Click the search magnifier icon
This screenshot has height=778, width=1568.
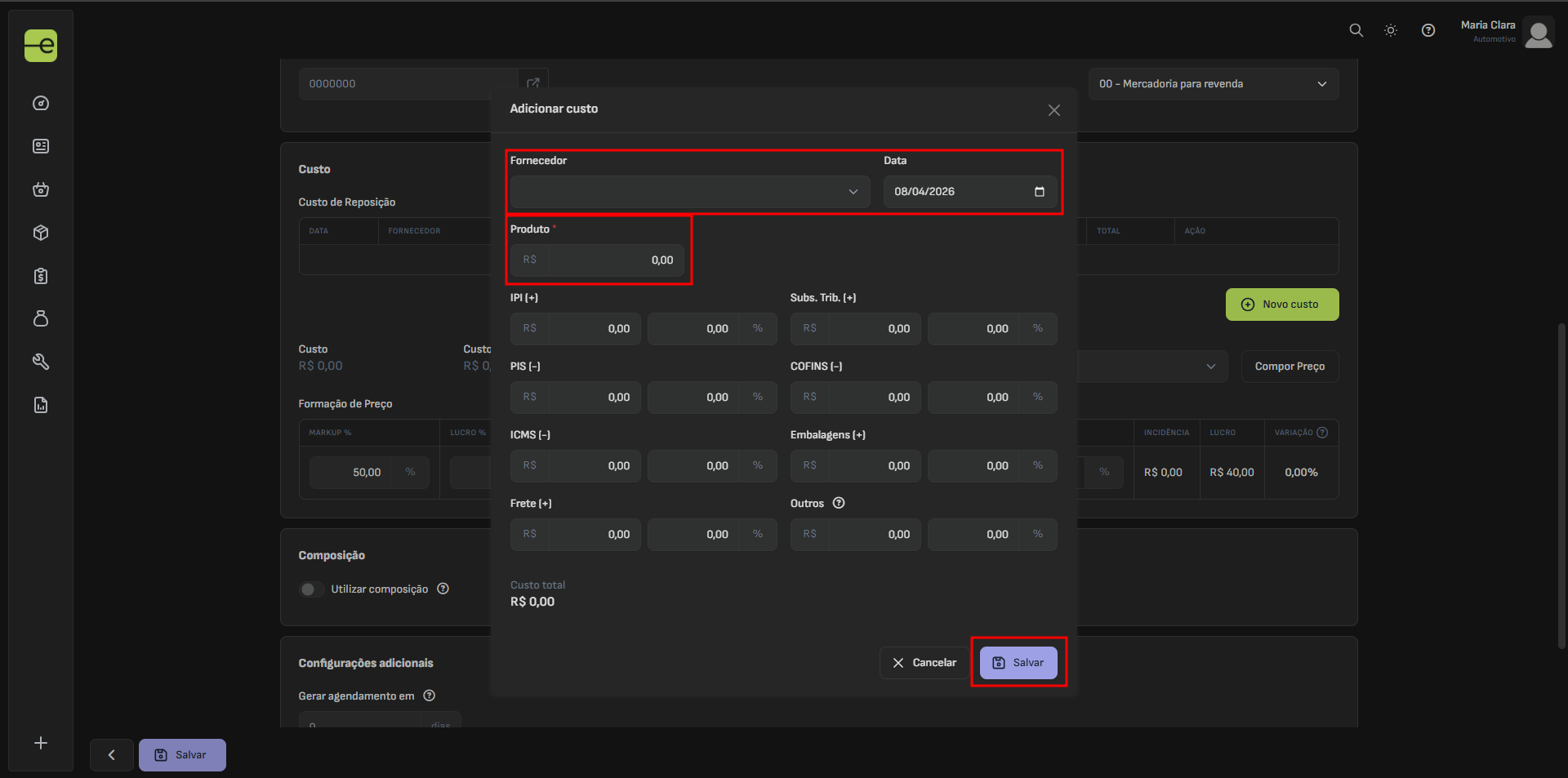tap(1356, 30)
